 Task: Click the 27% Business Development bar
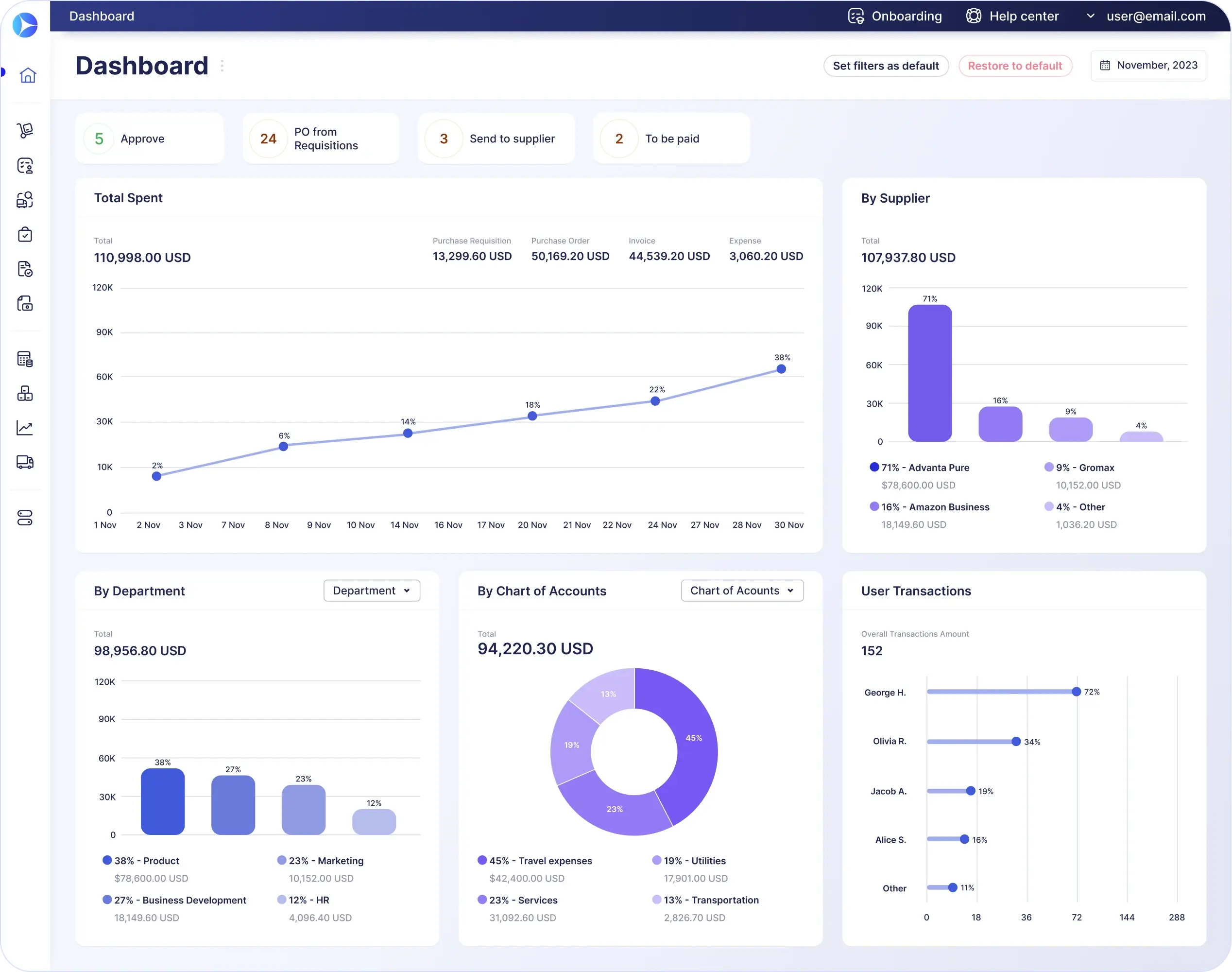tap(233, 805)
